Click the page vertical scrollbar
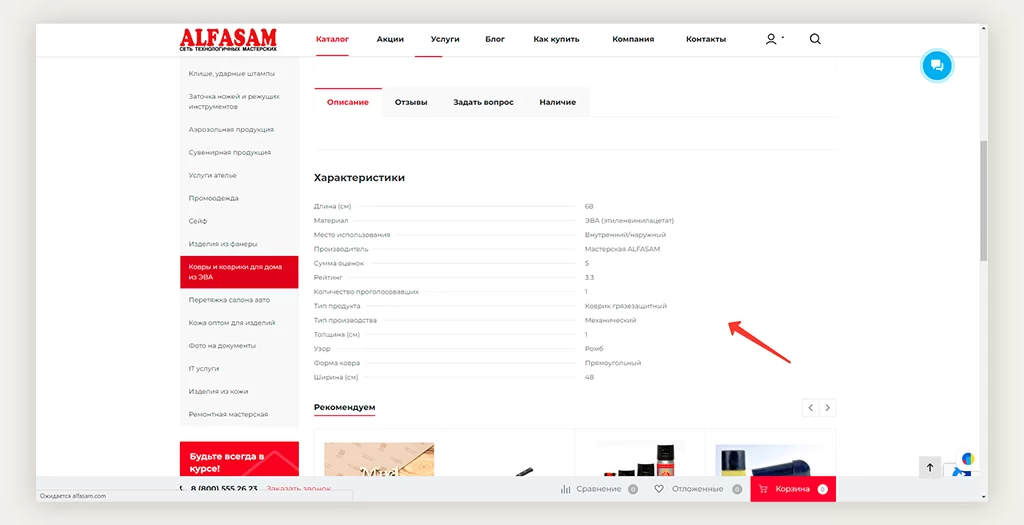The height and width of the screenshot is (525, 1024). [983, 200]
